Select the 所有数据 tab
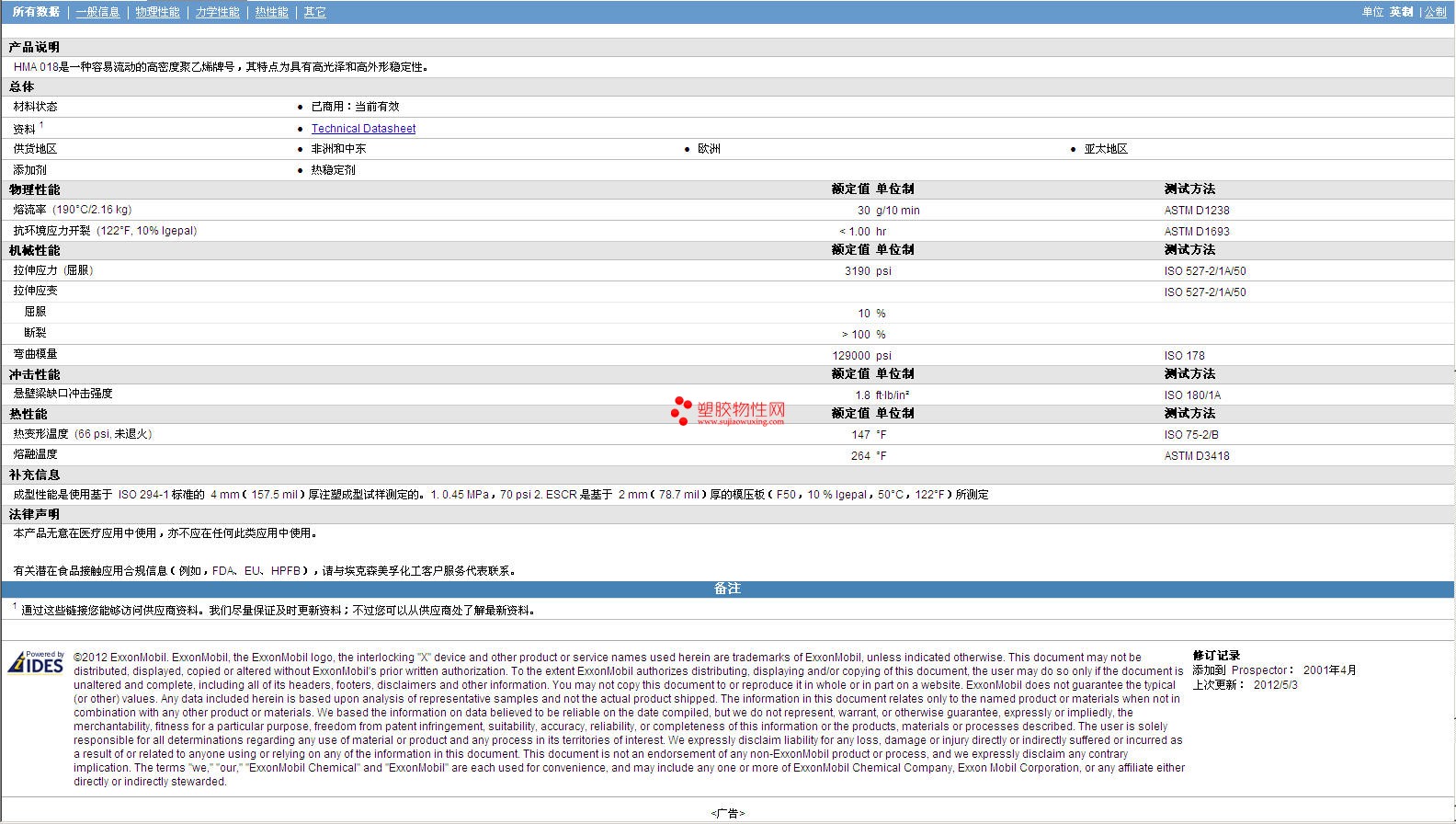 point(36,12)
